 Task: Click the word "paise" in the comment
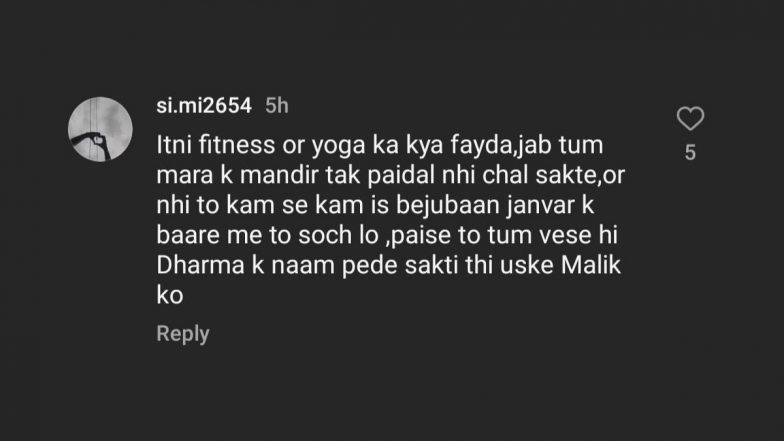coord(418,236)
